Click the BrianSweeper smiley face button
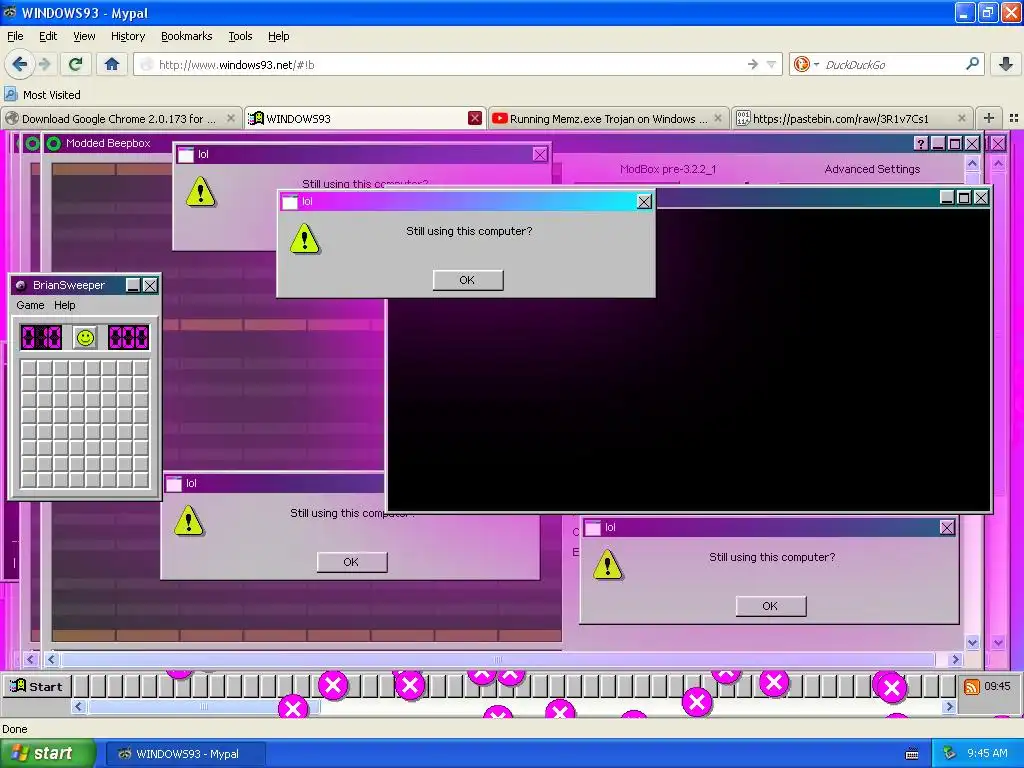1024x768 pixels. (x=85, y=338)
